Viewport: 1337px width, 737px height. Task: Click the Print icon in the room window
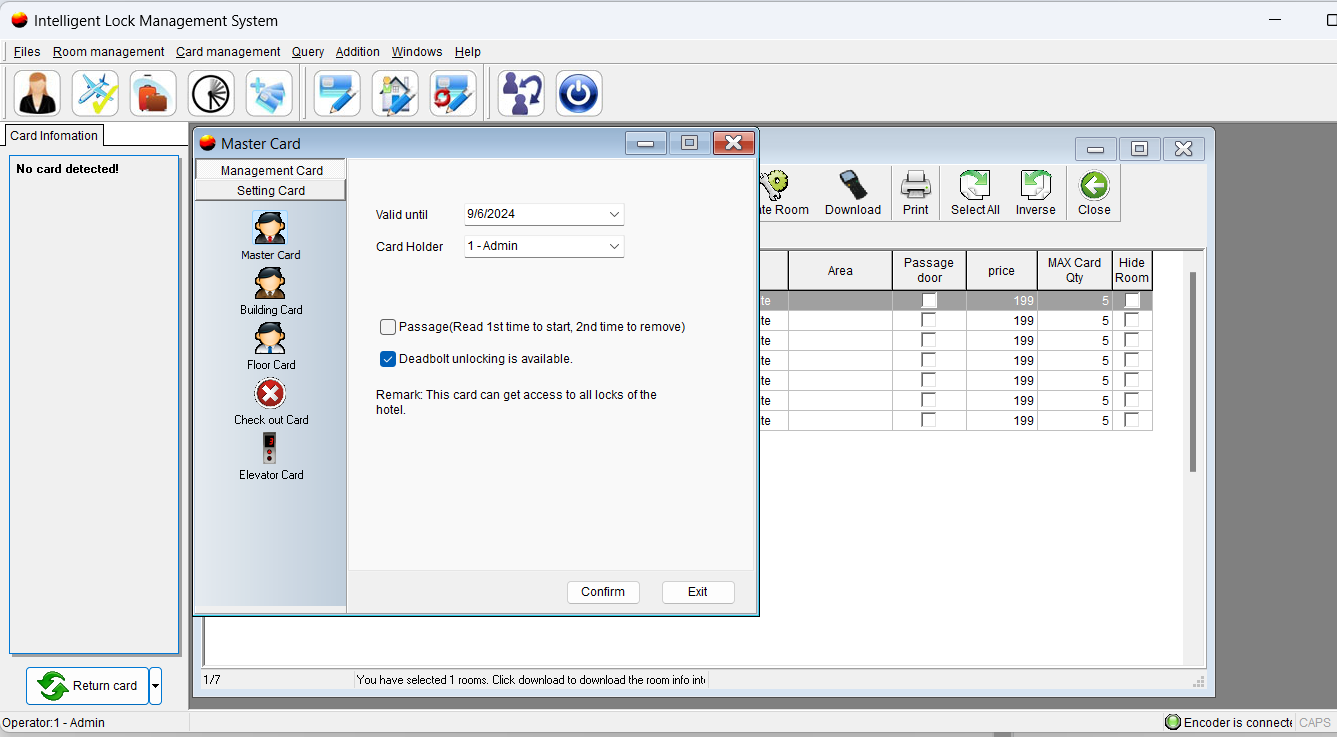pos(915,185)
